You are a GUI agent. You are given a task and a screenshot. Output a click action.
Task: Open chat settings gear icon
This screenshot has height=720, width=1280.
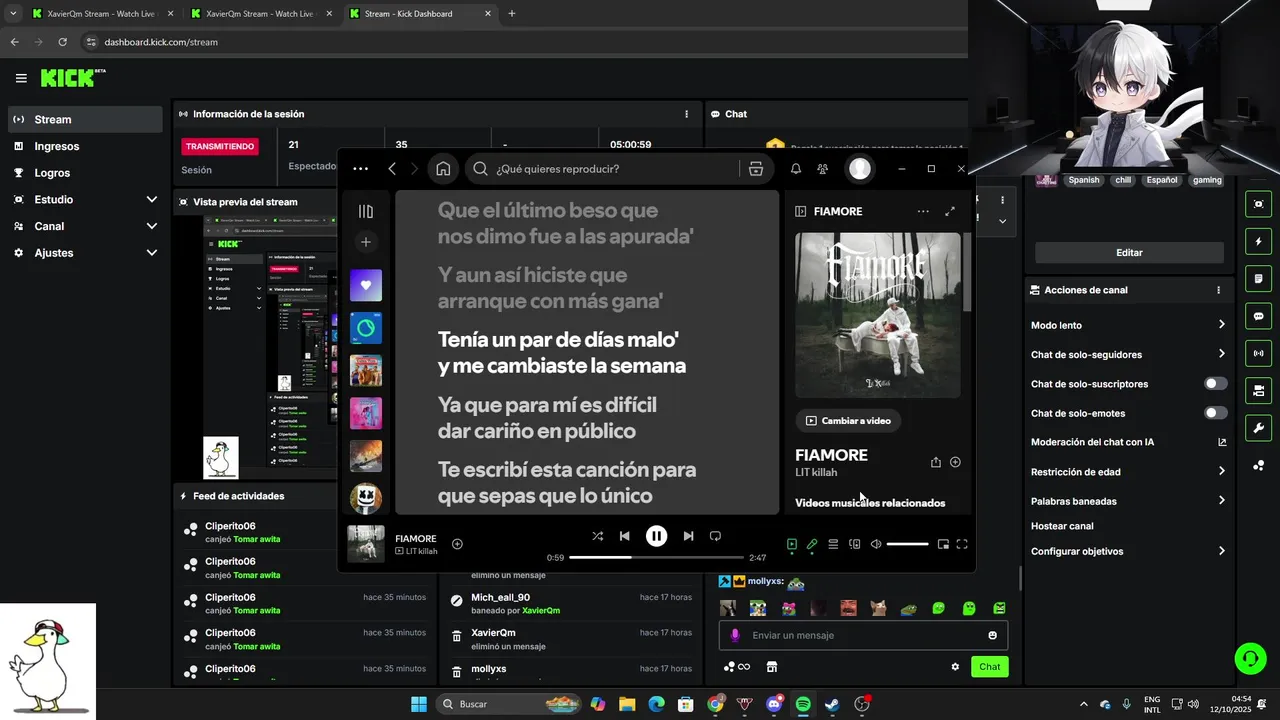(955, 667)
